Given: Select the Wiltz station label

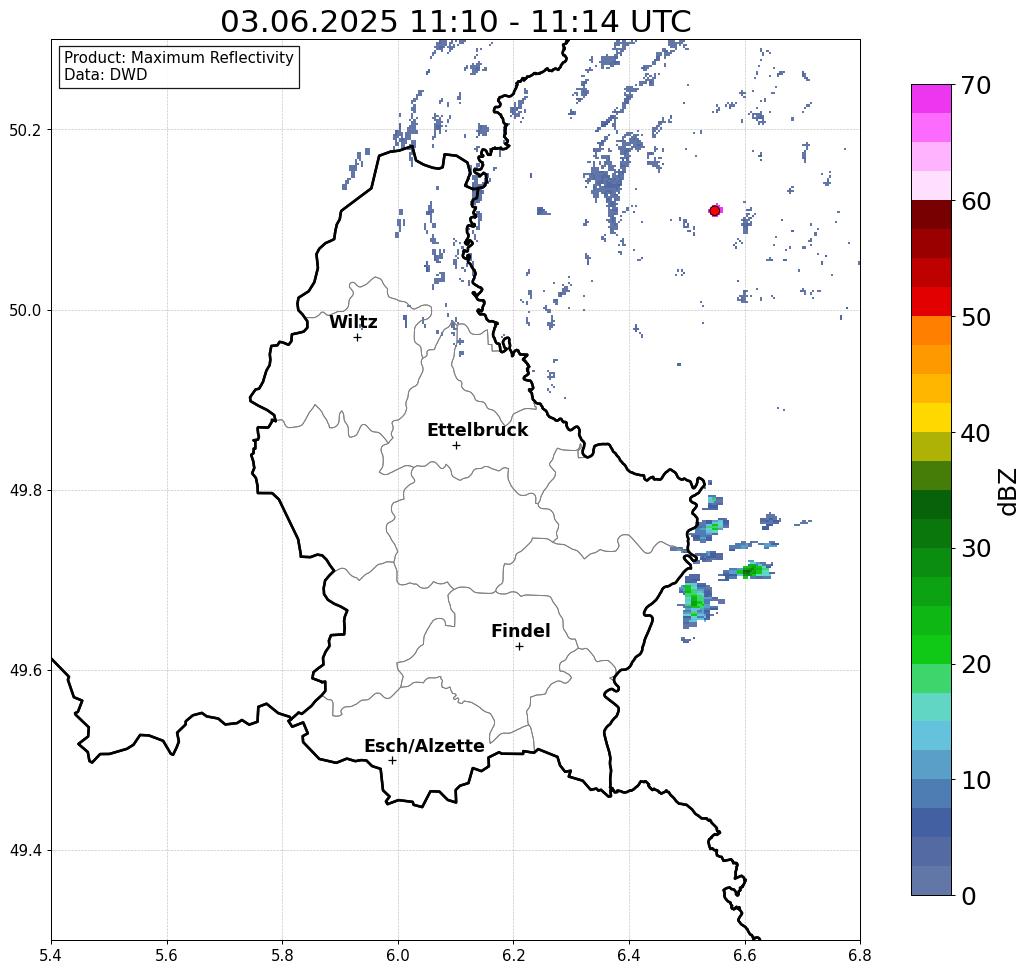Looking at the screenshot, I should (x=353, y=322).
